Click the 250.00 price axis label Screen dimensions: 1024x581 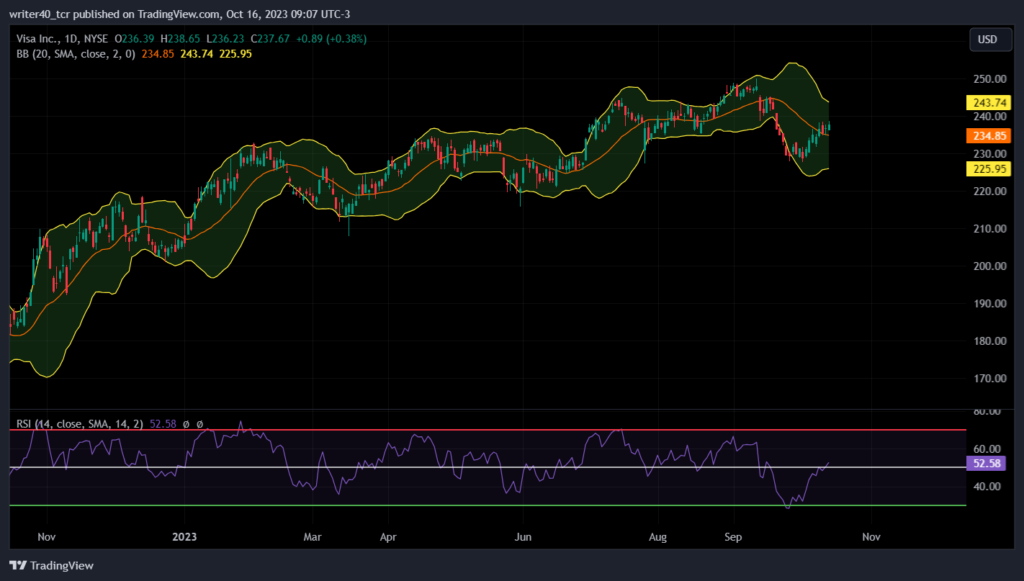click(989, 79)
